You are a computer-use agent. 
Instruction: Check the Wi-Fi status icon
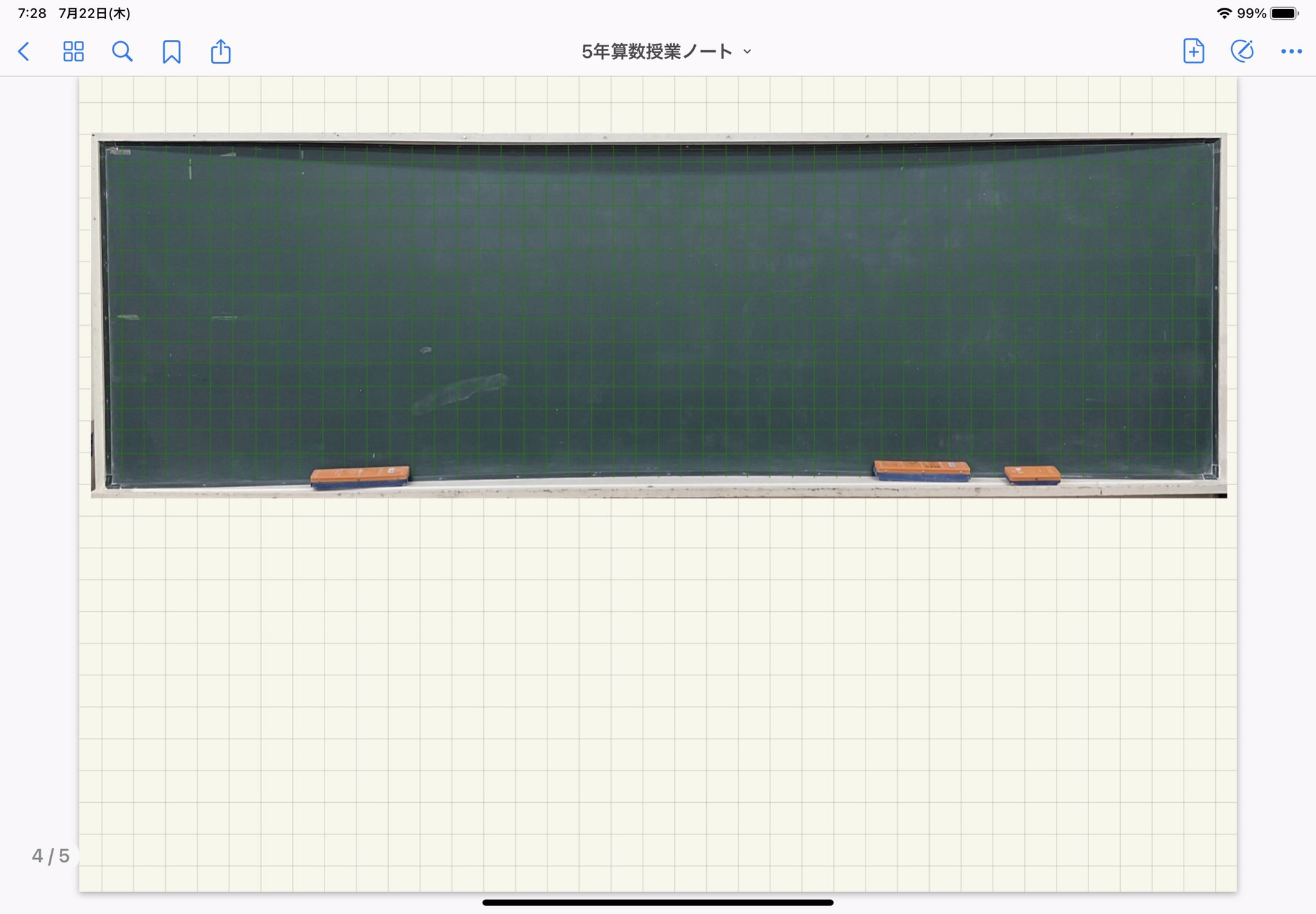coord(1224,13)
